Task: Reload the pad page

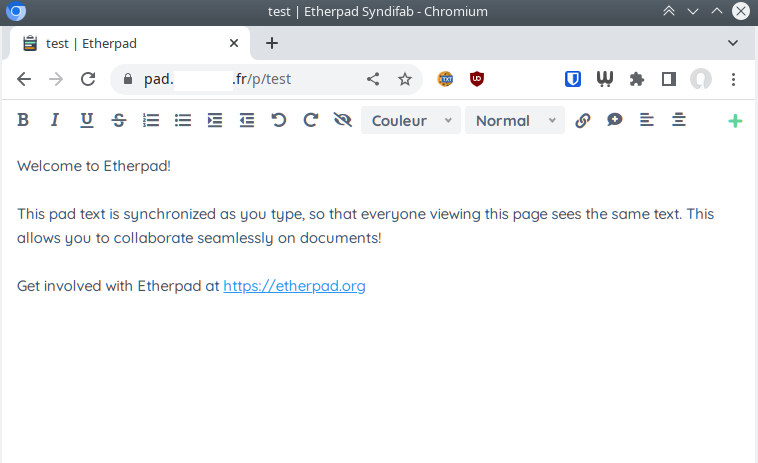Action: click(x=88, y=79)
